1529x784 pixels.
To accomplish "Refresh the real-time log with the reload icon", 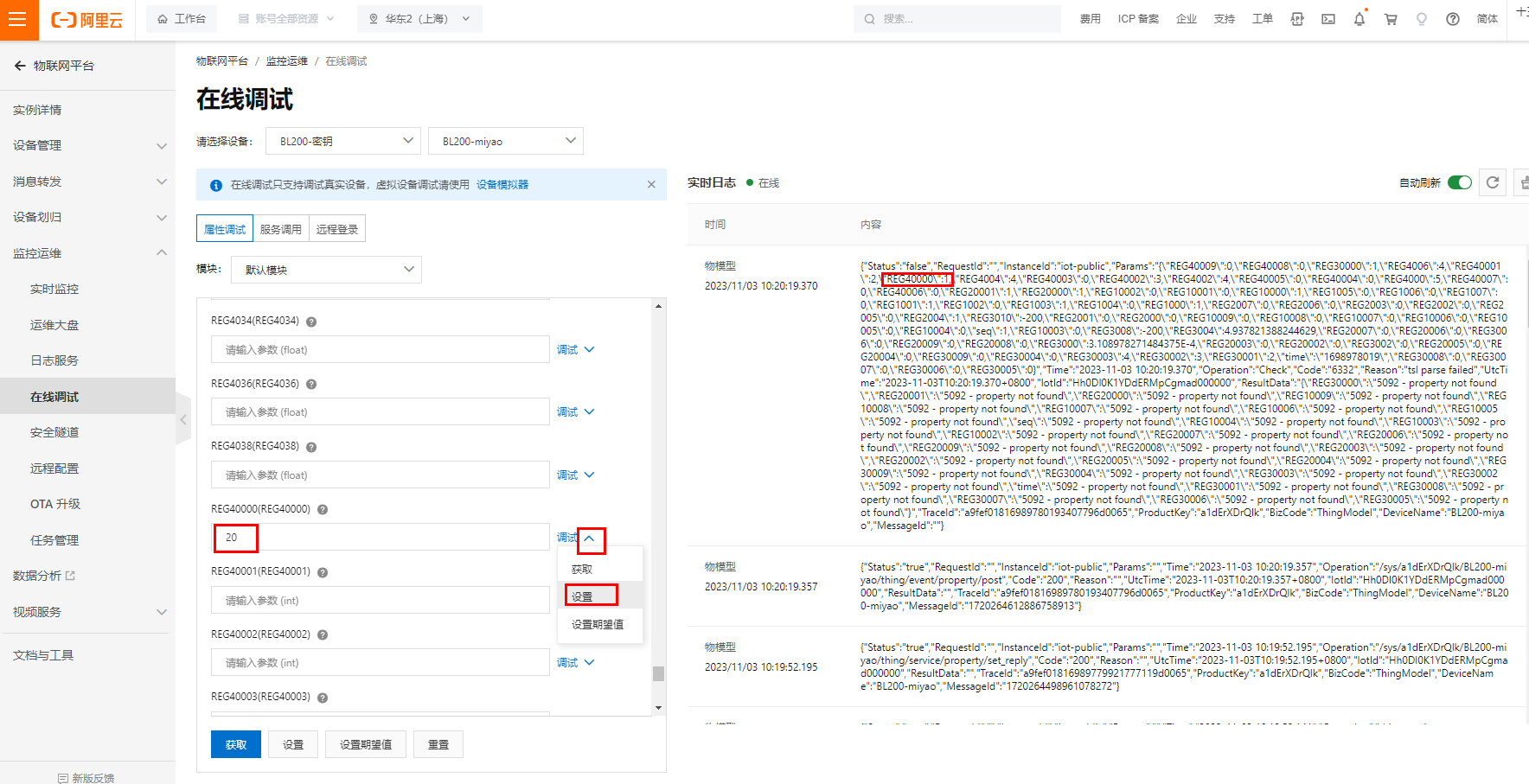I will [x=1493, y=182].
